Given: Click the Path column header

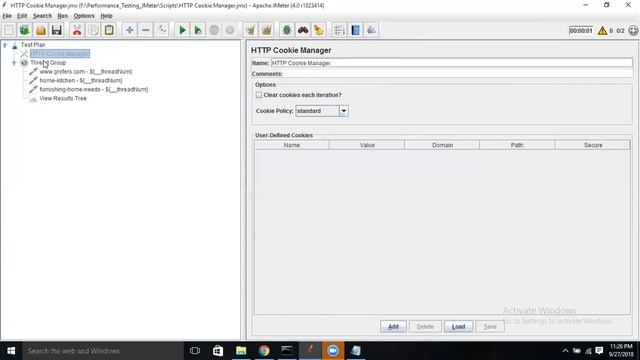Looking at the screenshot, I should [517, 145].
